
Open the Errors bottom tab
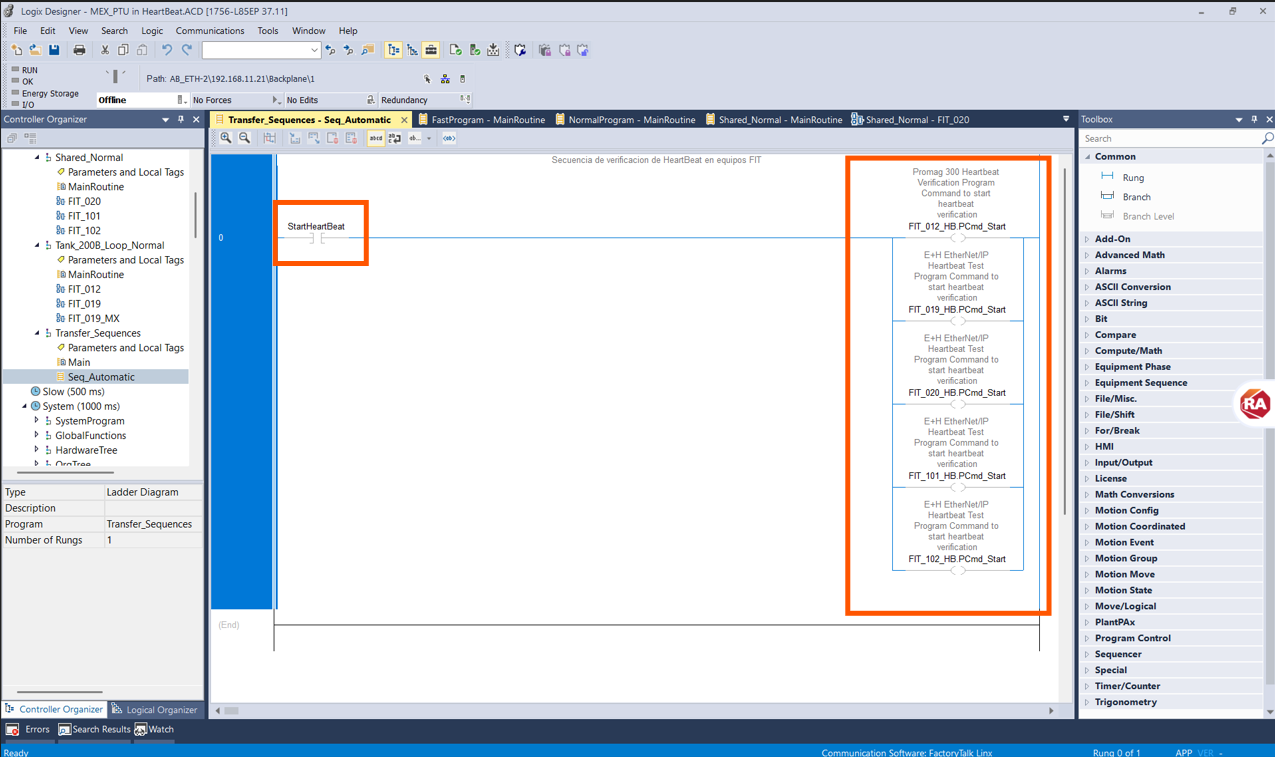click(28, 730)
